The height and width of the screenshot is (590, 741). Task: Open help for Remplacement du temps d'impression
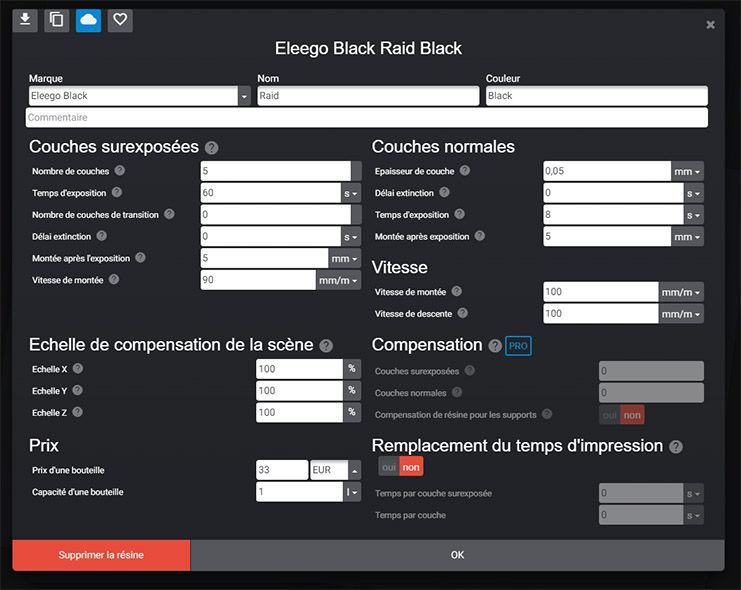tap(676, 447)
